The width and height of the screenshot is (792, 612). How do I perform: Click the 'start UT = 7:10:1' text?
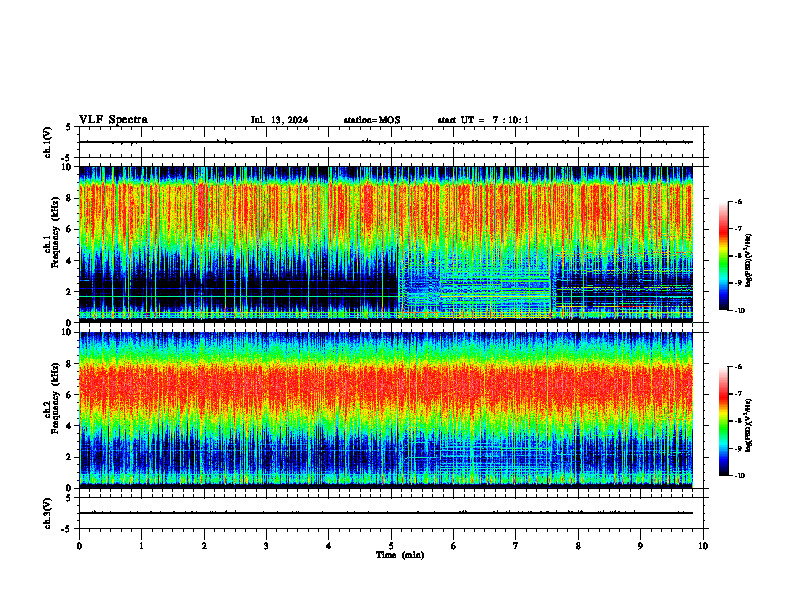[x=483, y=120]
